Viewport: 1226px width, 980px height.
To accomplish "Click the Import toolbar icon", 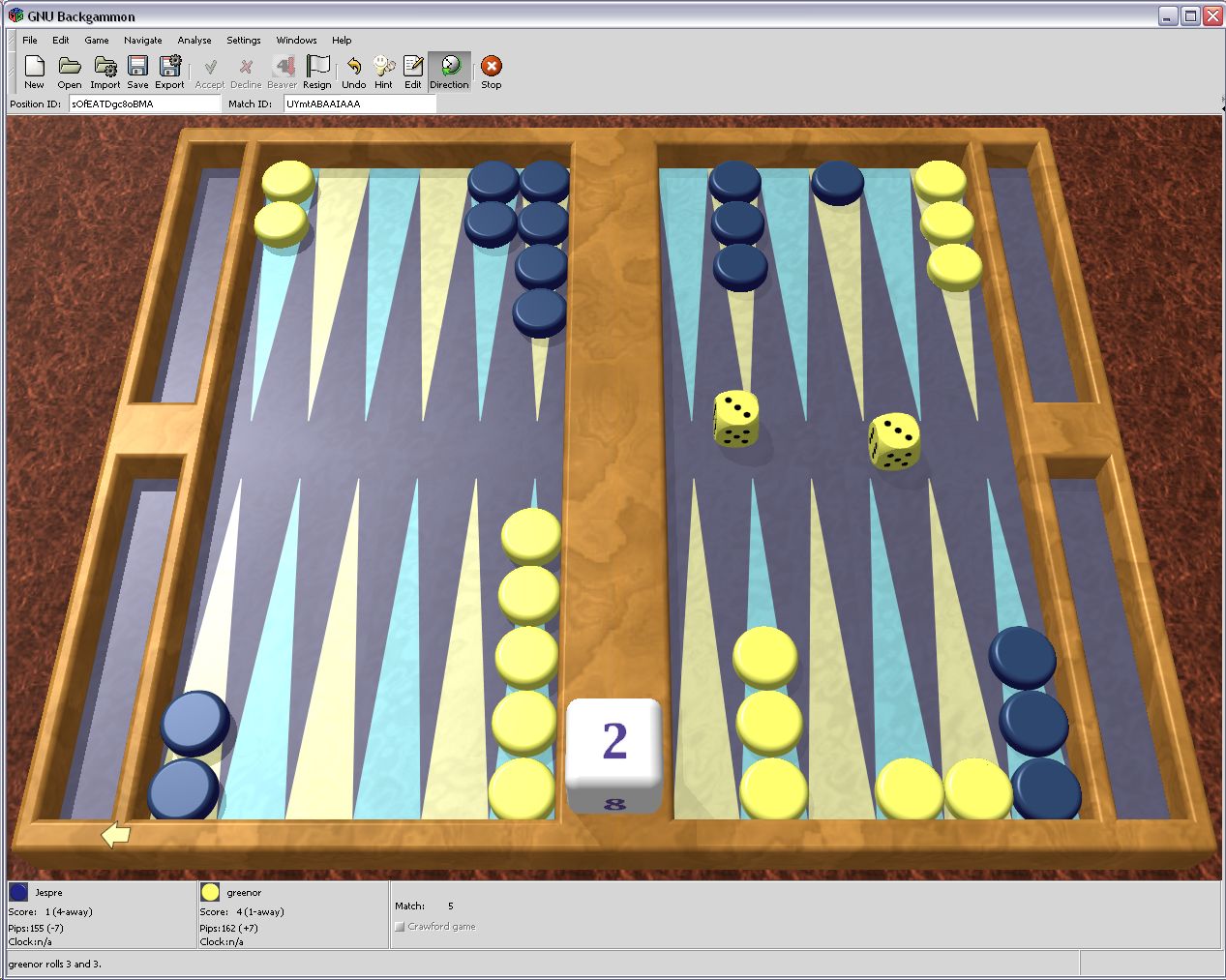I will 105,72.
